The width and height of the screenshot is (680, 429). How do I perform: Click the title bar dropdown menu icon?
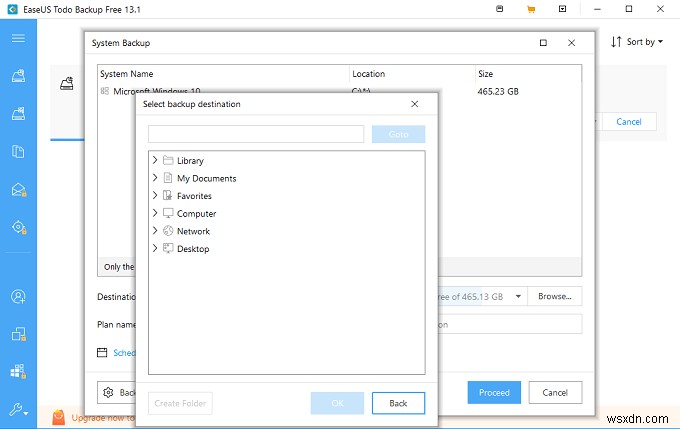(x=562, y=9)
